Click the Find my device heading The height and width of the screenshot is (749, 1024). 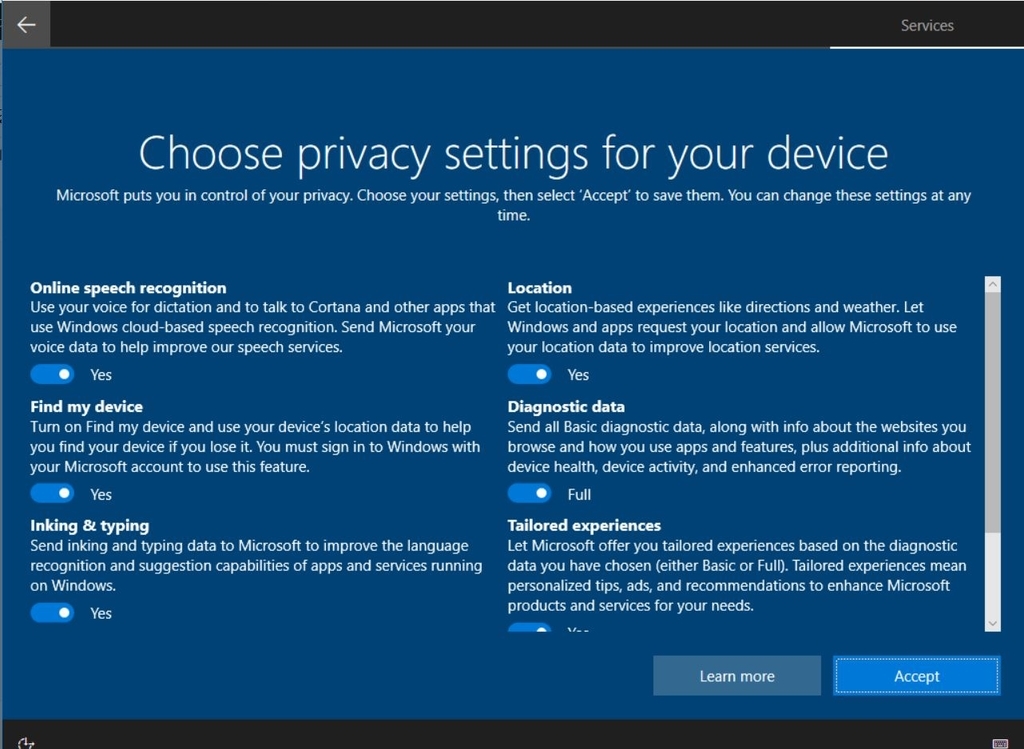point(86,407)
